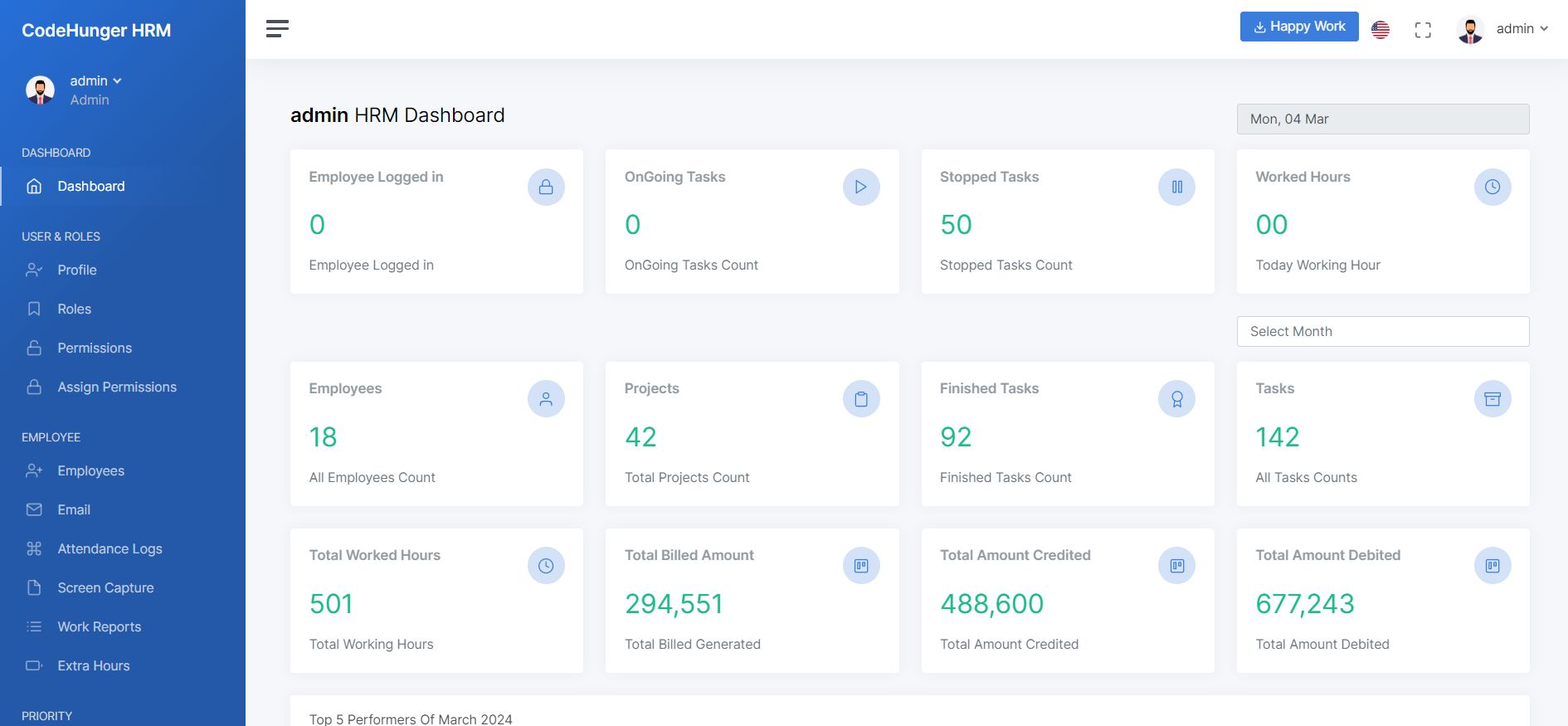Image resolution: width=1568 pixels, height=726 pixels.
Task: Open the Select Month dropdown
Action: [x=1382, y=331]
